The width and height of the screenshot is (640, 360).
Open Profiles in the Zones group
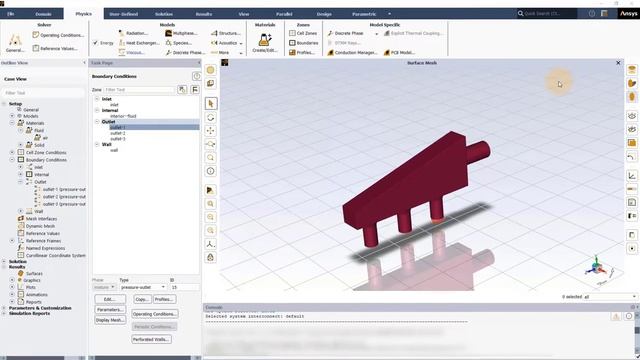pyautogui.click(x=302, y=53)
